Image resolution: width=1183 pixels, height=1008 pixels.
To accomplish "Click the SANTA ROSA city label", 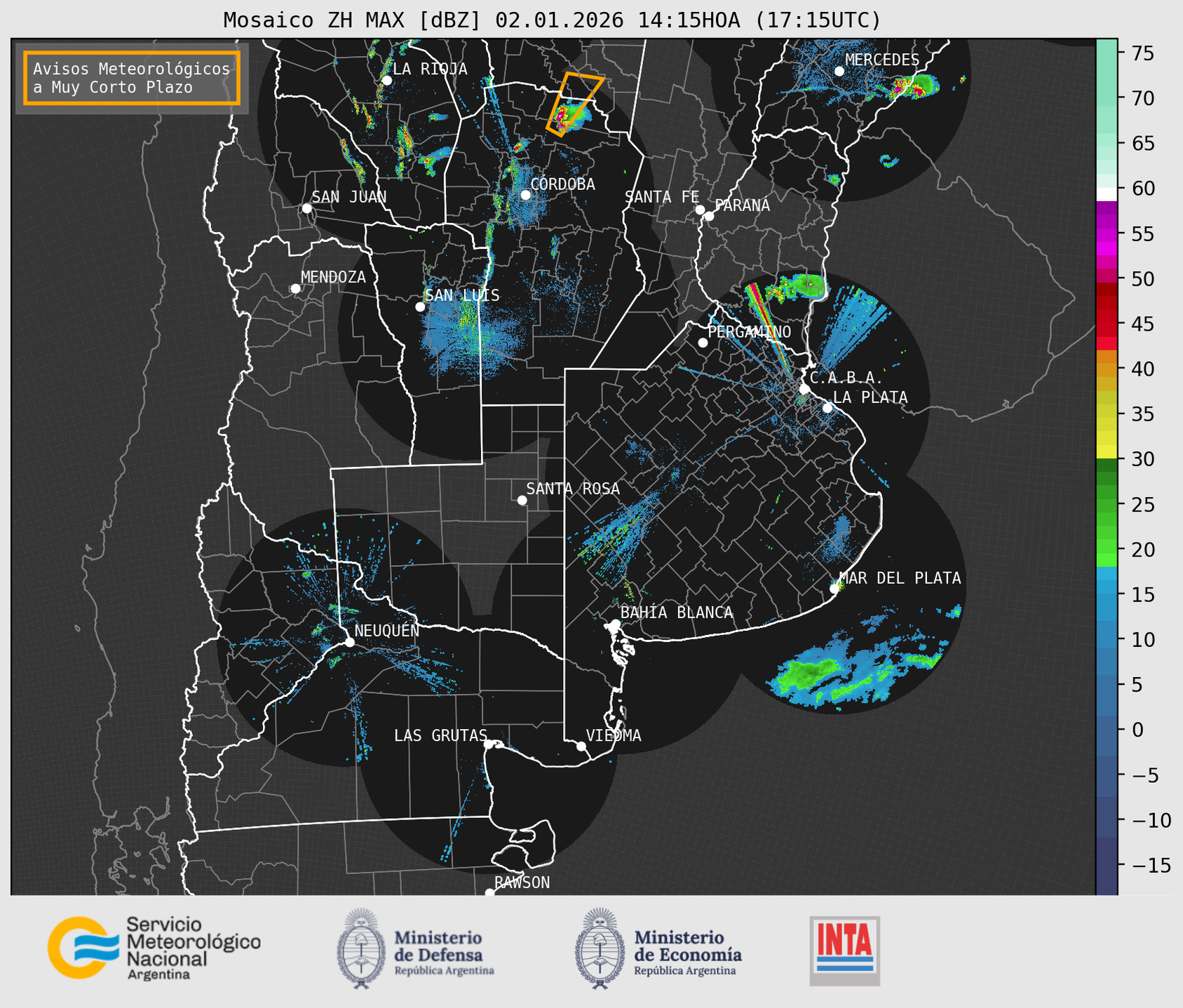I will (573, 489).
